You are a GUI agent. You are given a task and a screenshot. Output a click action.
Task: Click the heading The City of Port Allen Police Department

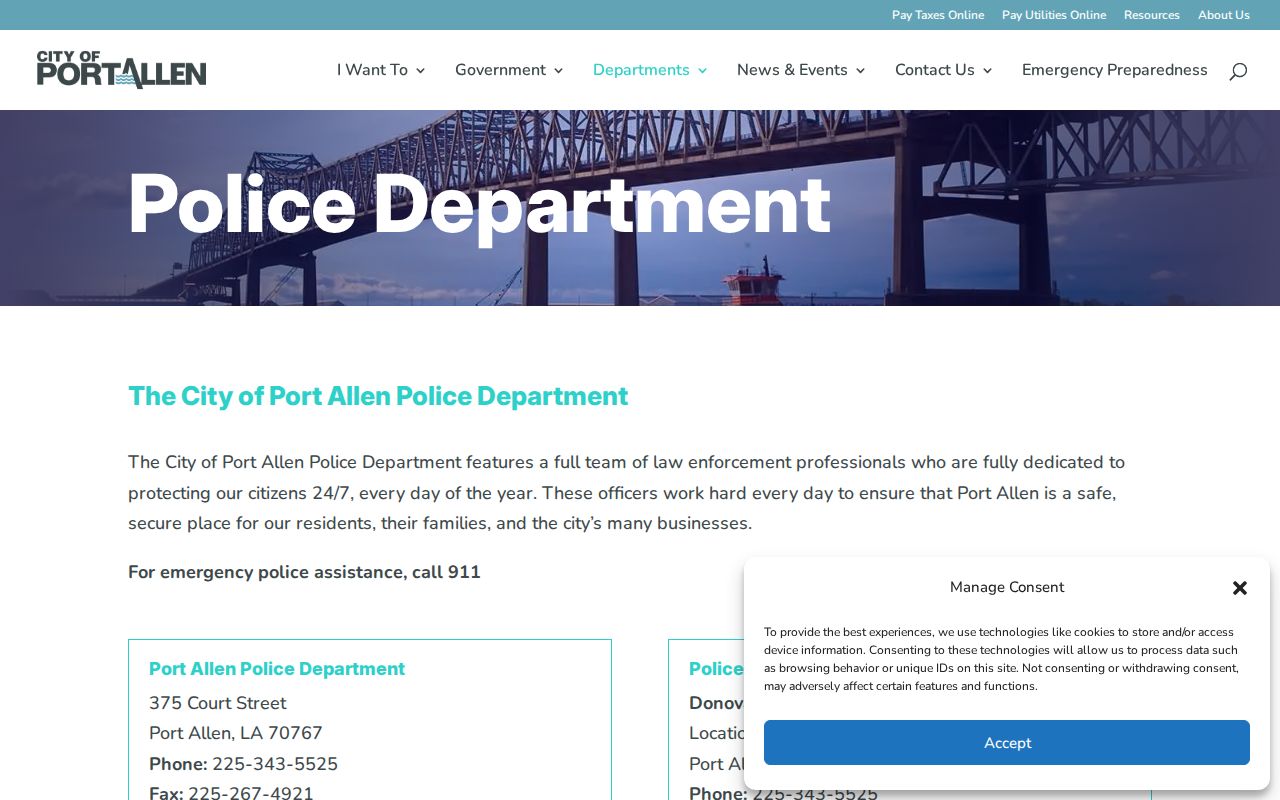(378, 396)
